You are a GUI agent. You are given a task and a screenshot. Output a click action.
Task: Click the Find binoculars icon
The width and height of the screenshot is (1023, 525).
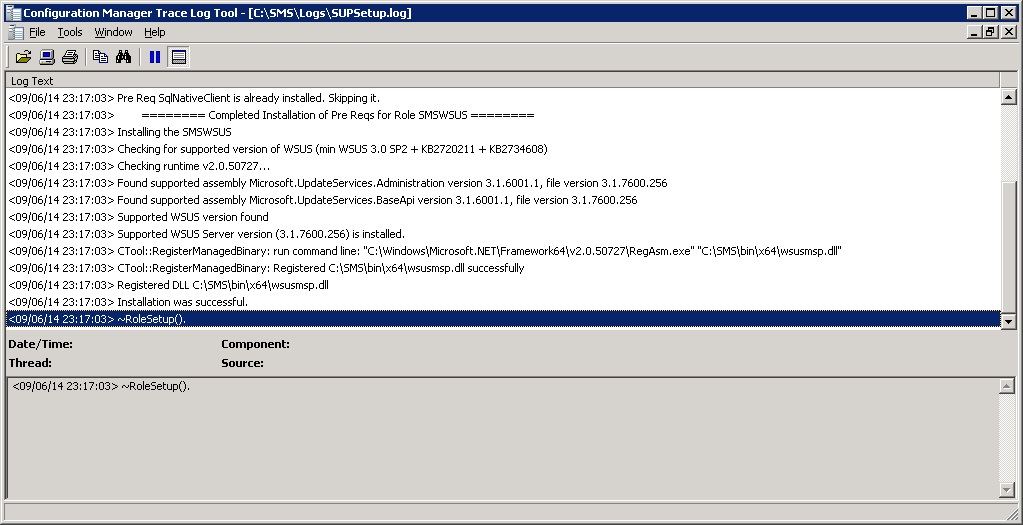[x=123, y=57]
